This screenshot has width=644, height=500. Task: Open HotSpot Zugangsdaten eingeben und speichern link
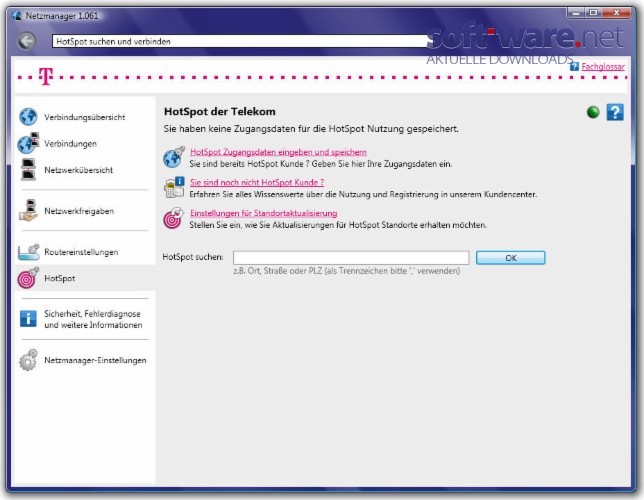tap(278, 152)
